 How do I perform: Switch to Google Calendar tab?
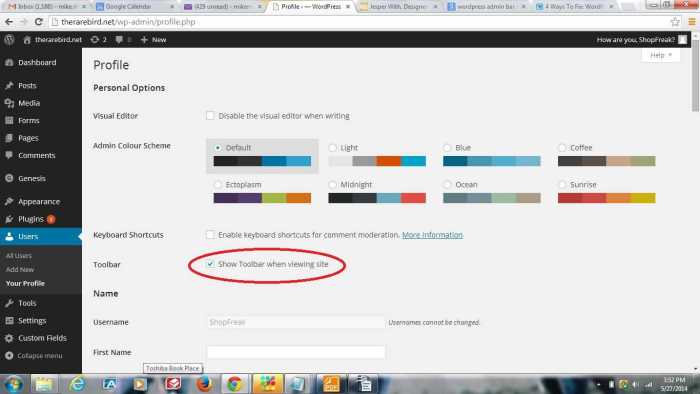(x=134, y=7)
